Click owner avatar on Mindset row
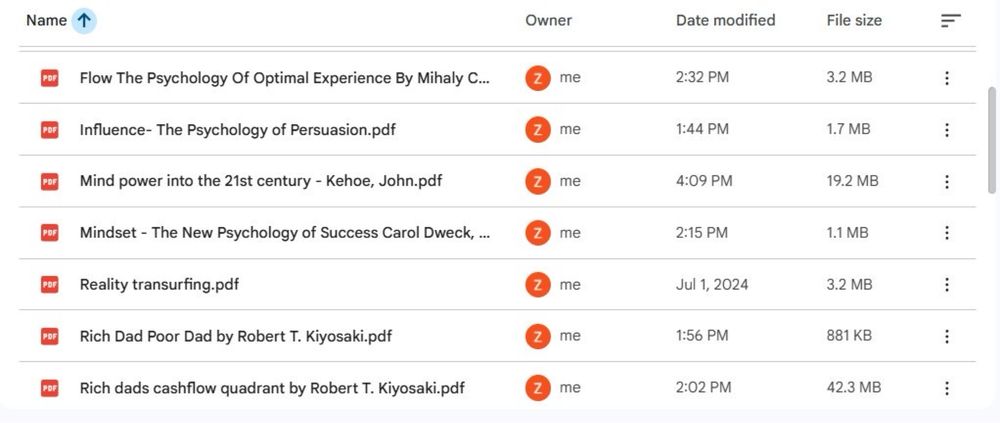 click(x=538, y=233)
